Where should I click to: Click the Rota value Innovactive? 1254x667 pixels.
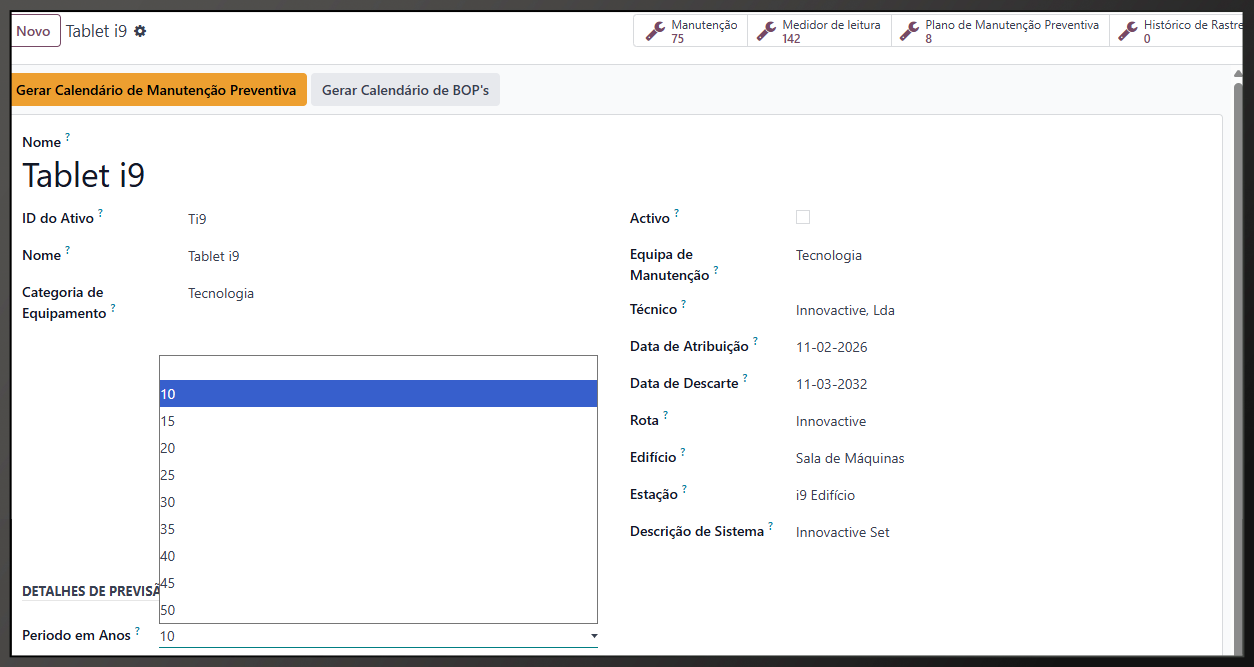[x=831, y=421]
